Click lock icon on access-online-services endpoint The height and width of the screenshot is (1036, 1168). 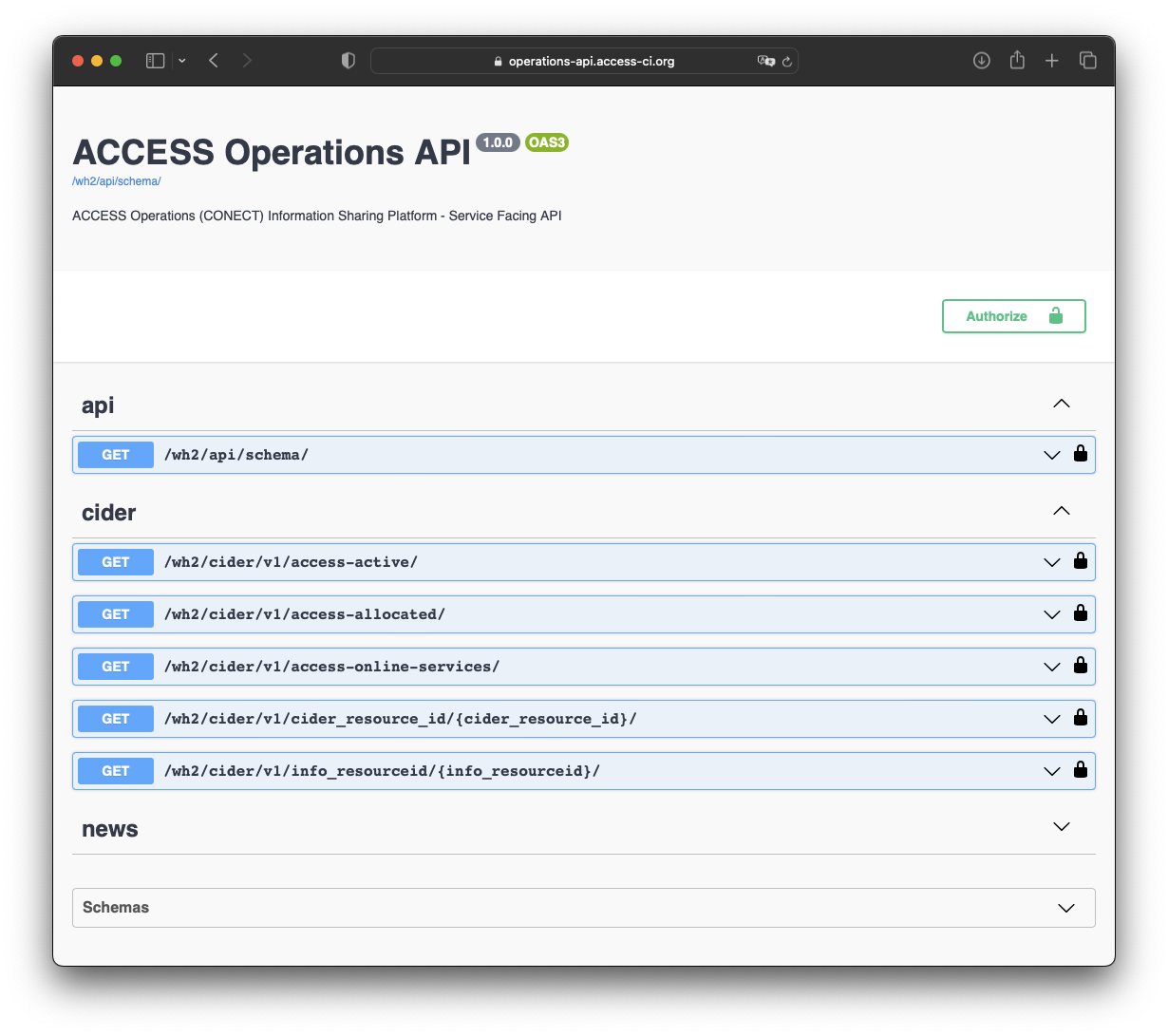pyautogui.click(x=1081, y=665)
